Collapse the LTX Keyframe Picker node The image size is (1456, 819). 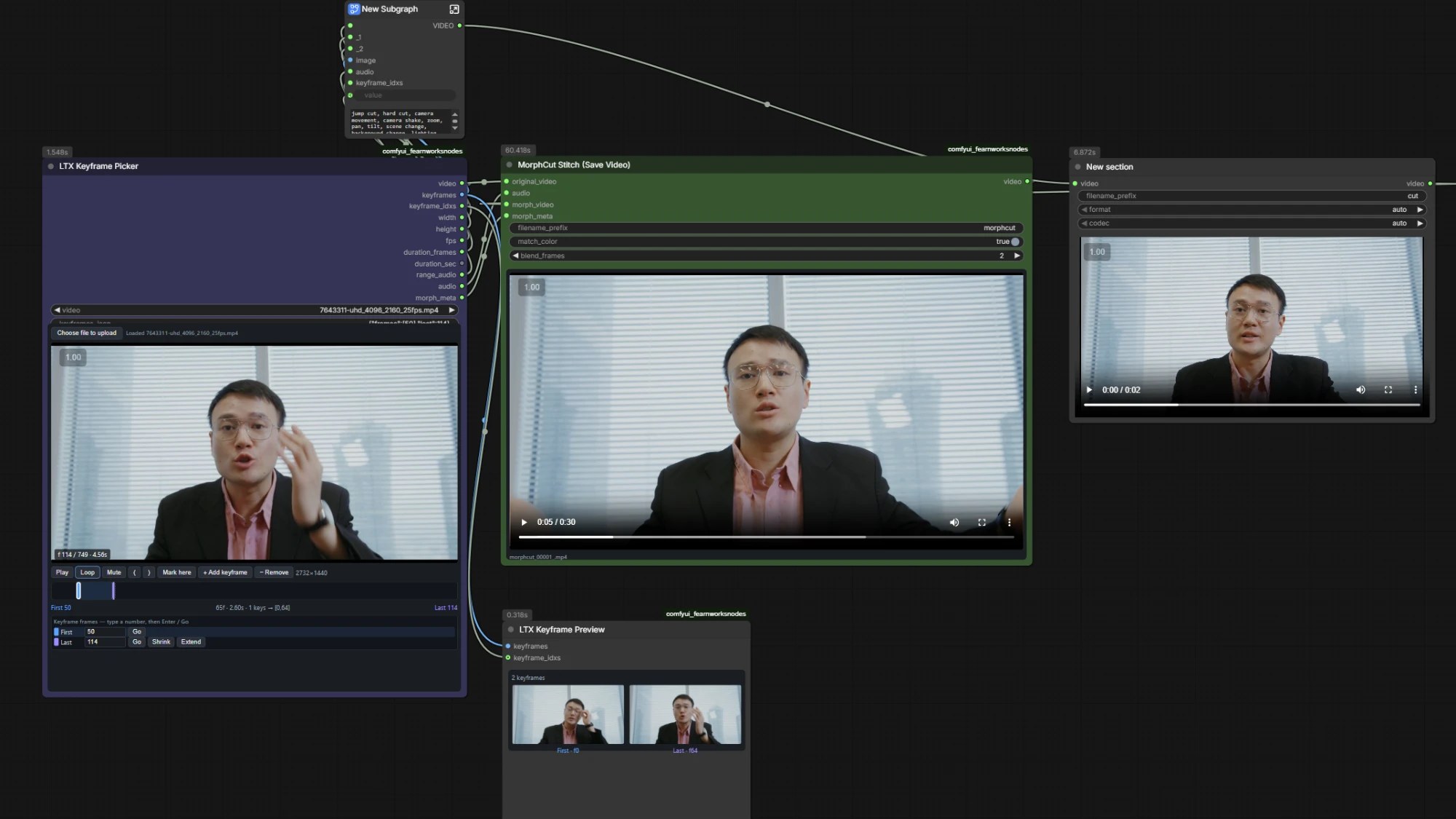coord(51,167)
